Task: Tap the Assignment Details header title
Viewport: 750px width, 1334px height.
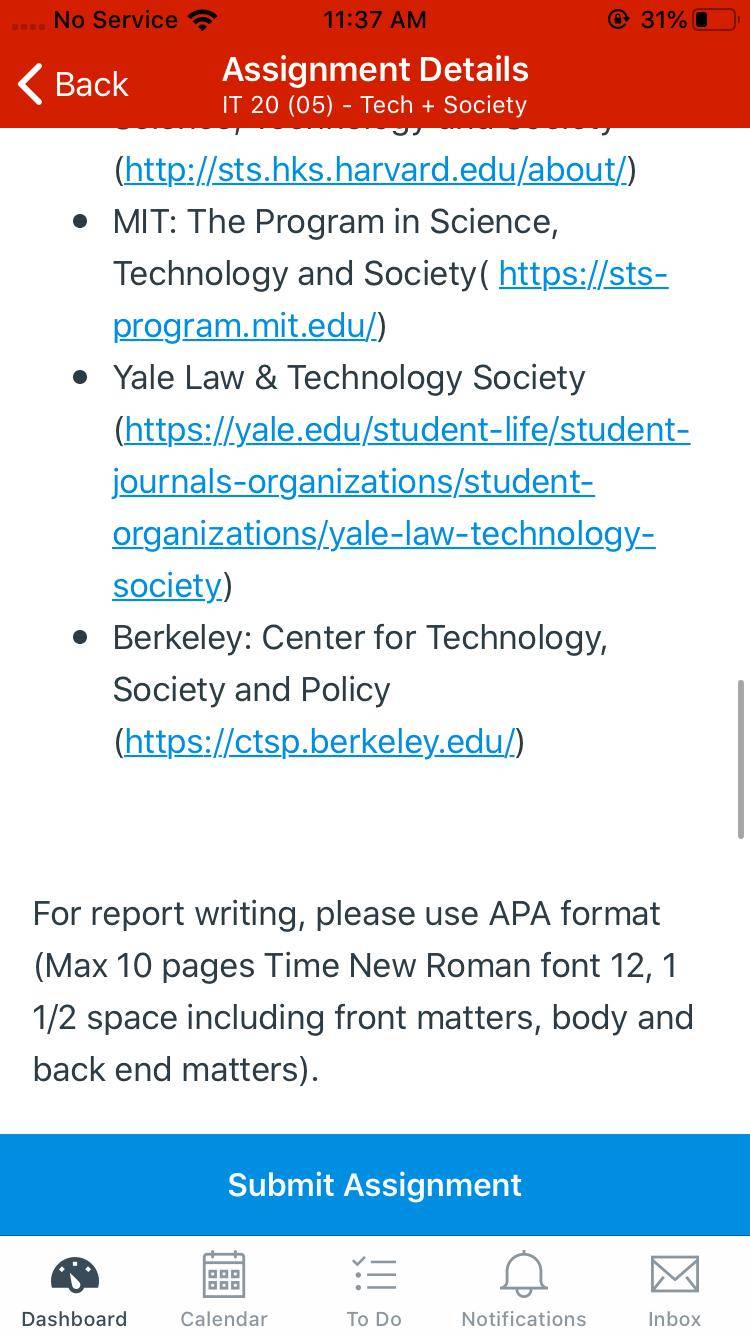Action: (375, 70)
